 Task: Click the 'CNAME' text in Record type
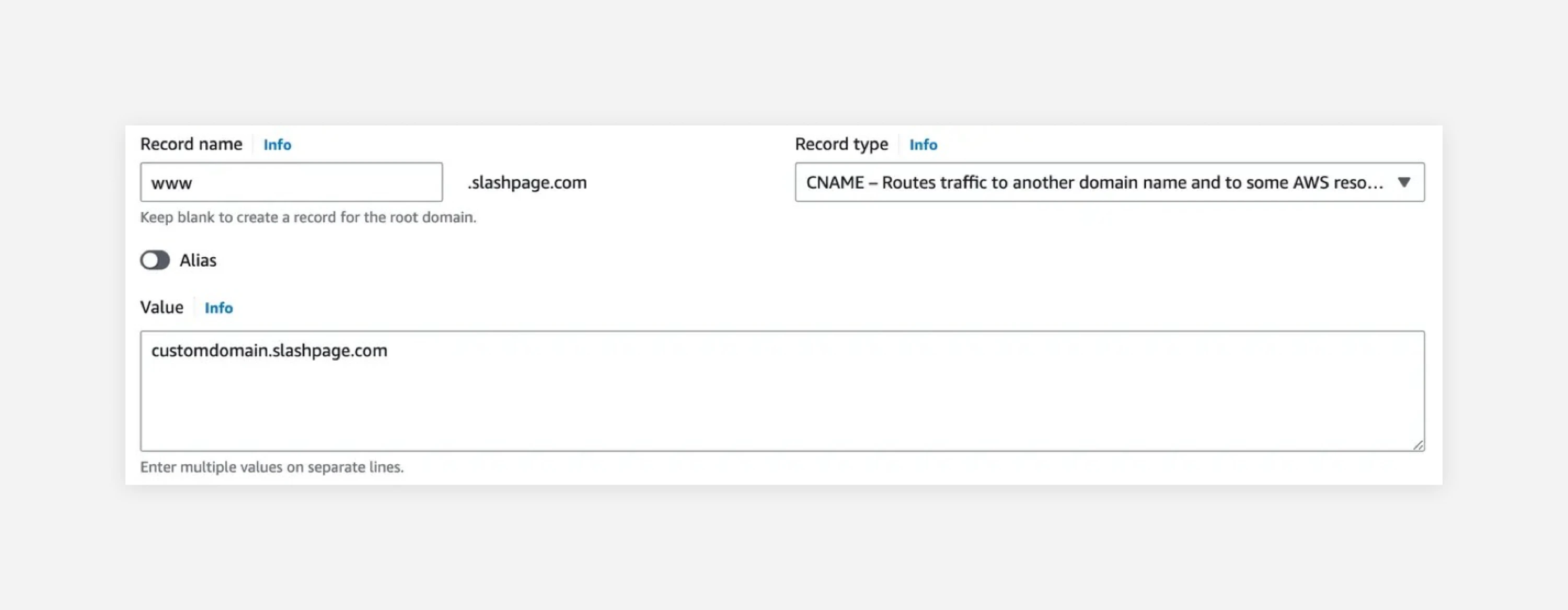tap(835, 182)
